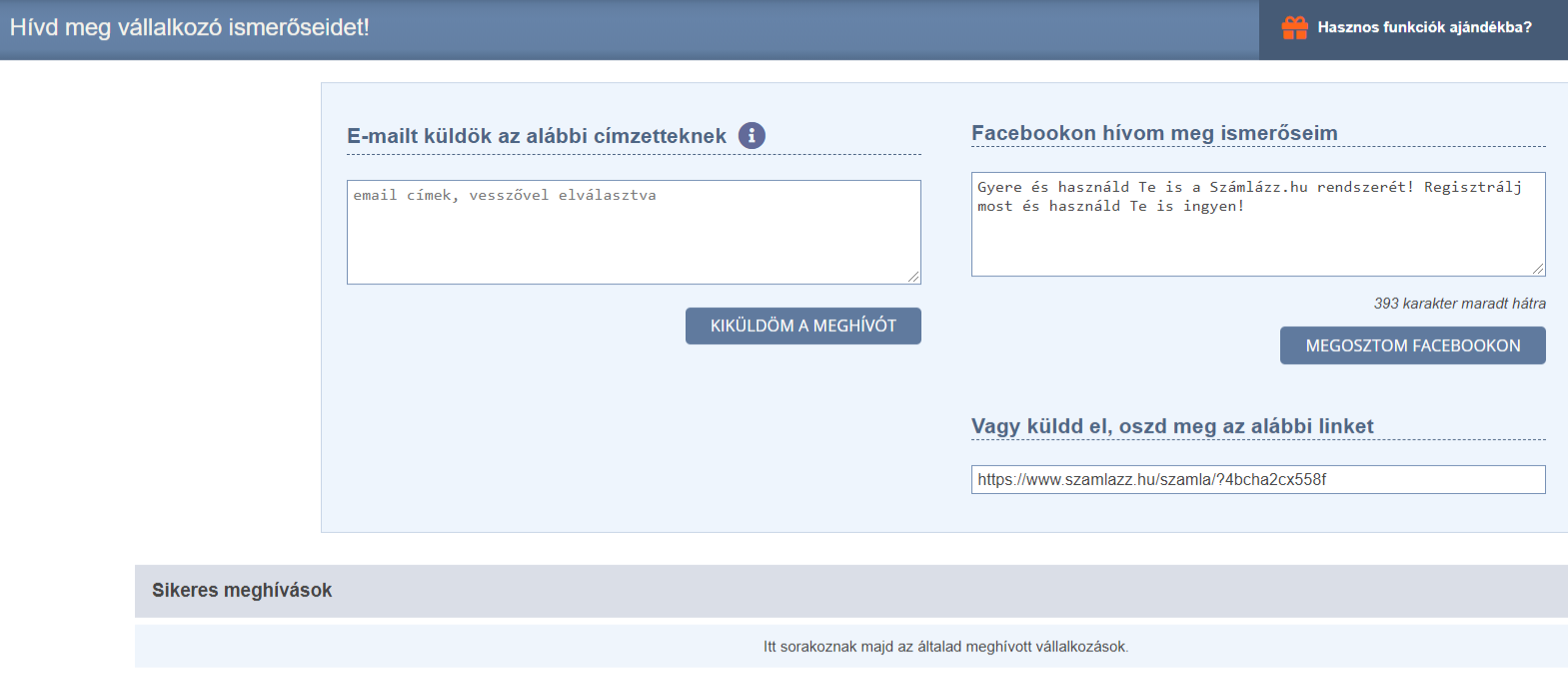Click the 'Facebookon hívom meg ismerőseim' heading
Image resolution: width=1568 pixels, height=678 pixels.
[1154, 133]
